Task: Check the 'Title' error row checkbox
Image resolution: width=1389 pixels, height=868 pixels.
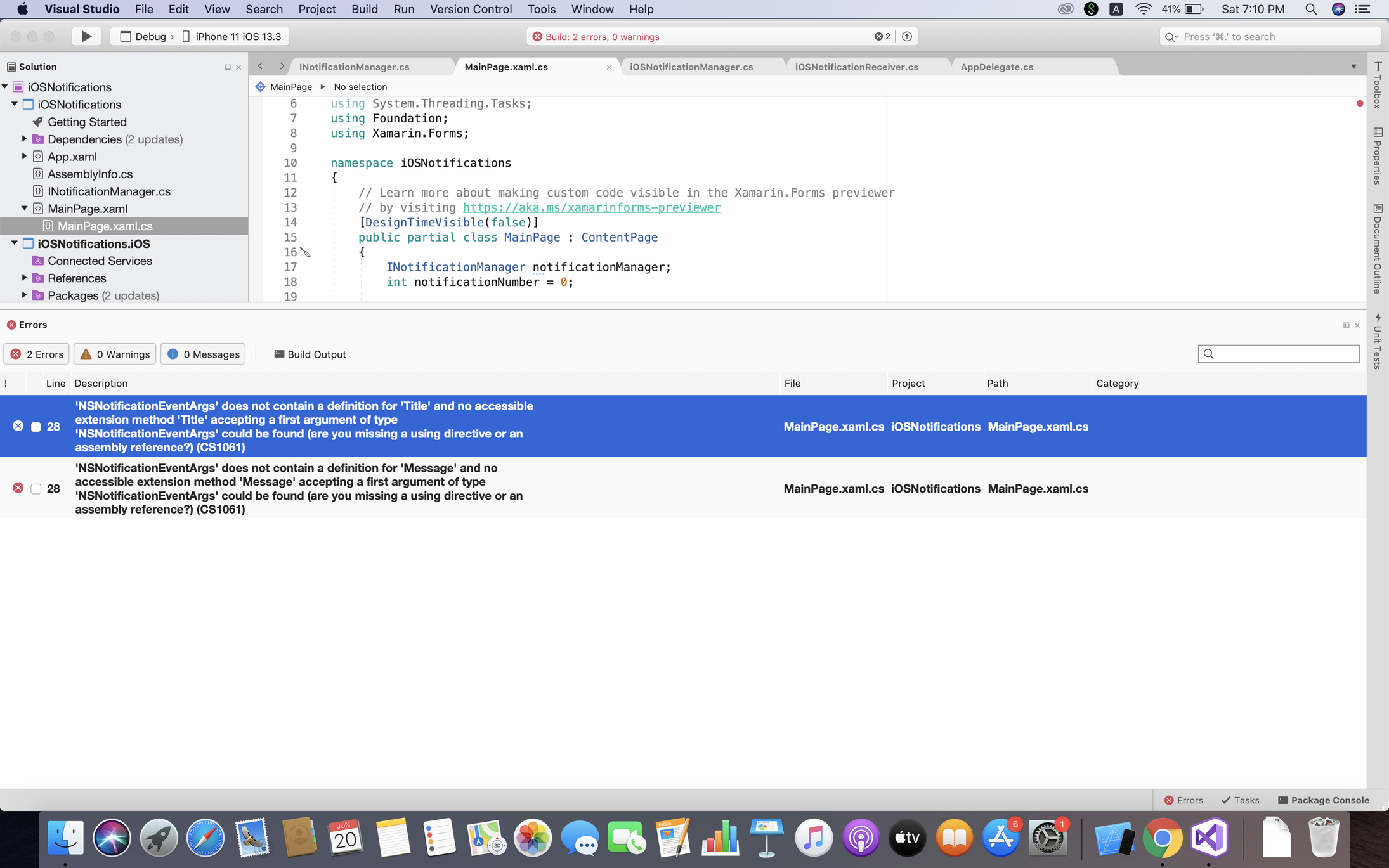Action: [36, 427]
